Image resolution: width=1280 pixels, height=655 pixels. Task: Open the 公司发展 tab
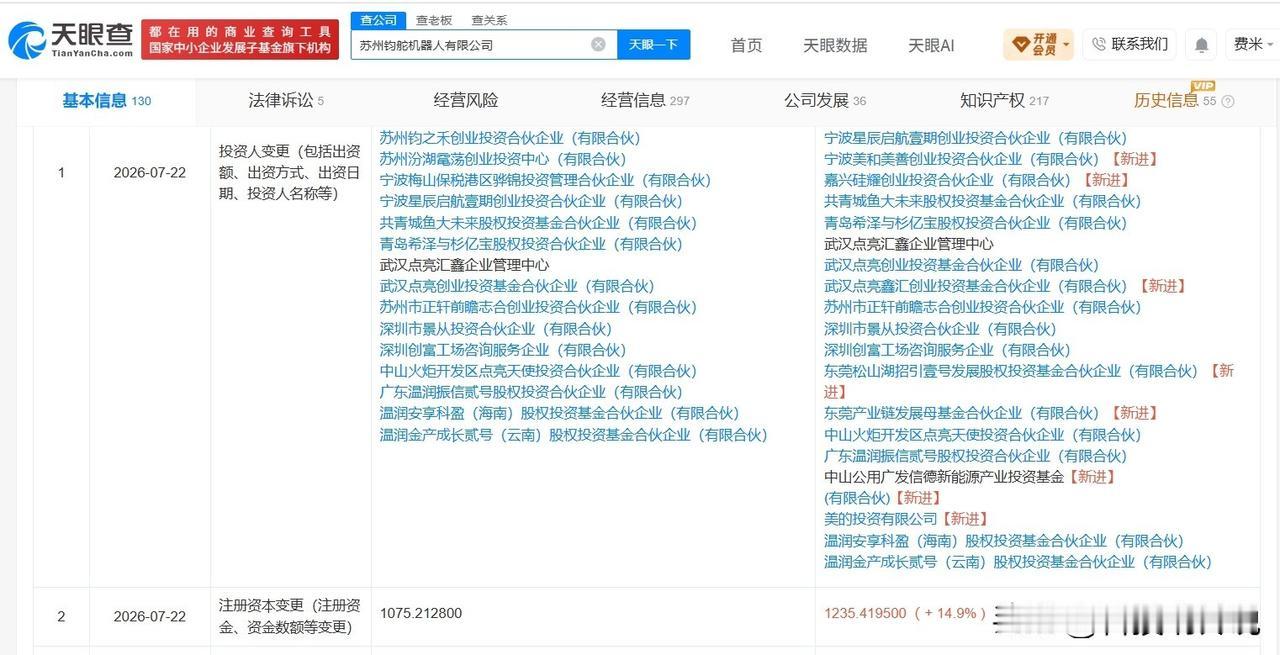825,100
